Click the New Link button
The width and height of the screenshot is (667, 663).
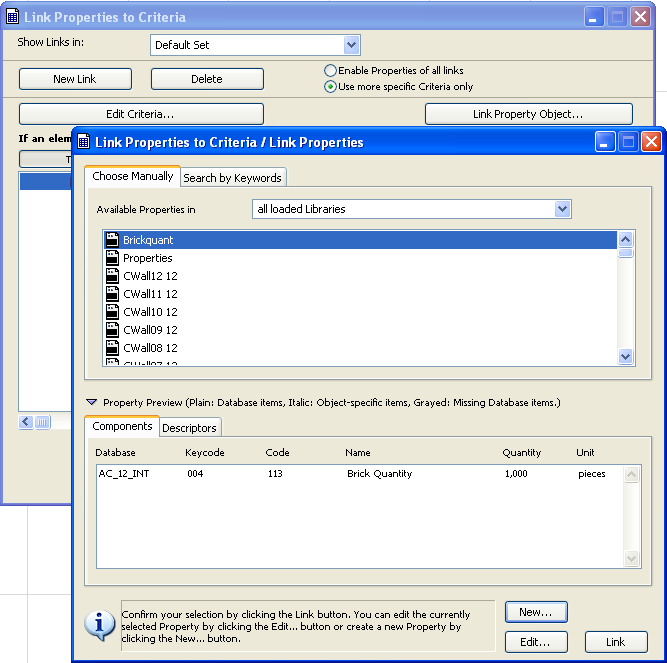[x=75, y=79]
